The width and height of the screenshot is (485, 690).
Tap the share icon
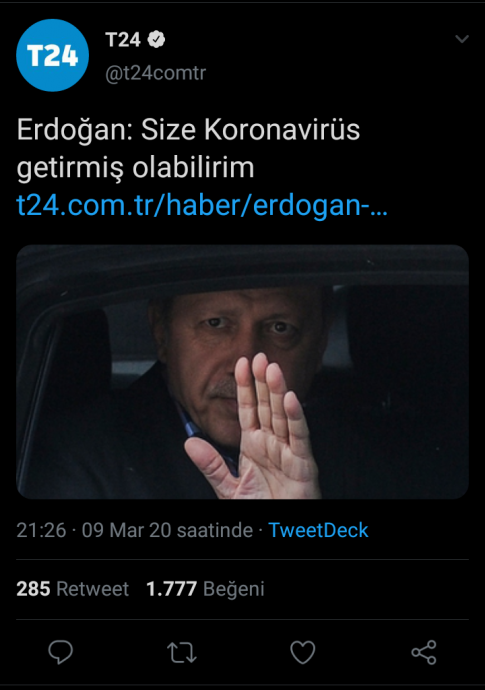tap(424, 652)
